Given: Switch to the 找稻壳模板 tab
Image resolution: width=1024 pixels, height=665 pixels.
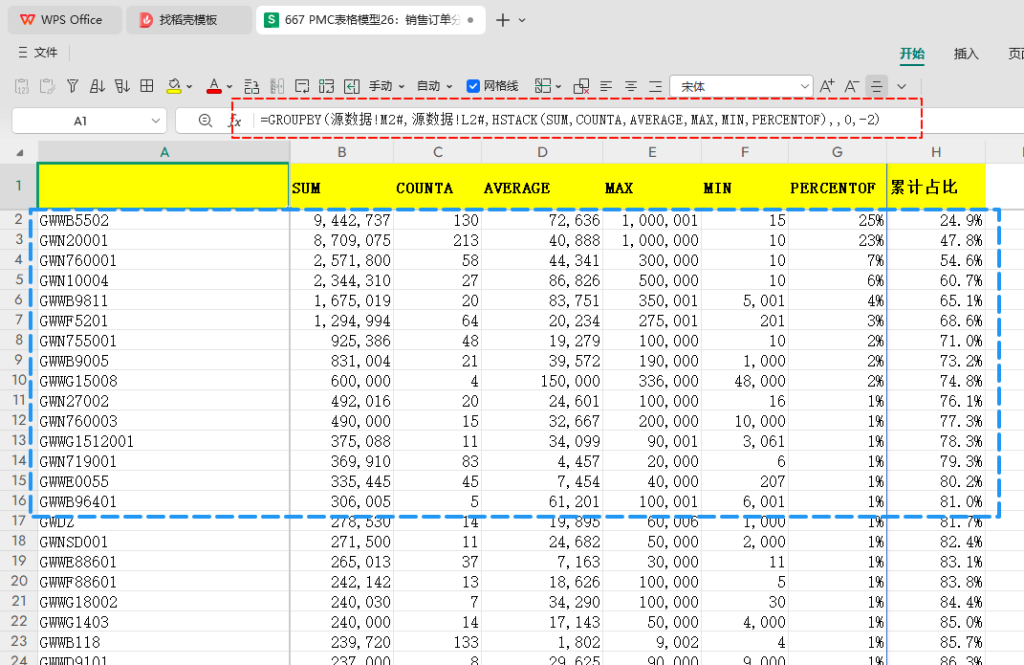Looking at the screenshot, I should (x=189, y=20).
